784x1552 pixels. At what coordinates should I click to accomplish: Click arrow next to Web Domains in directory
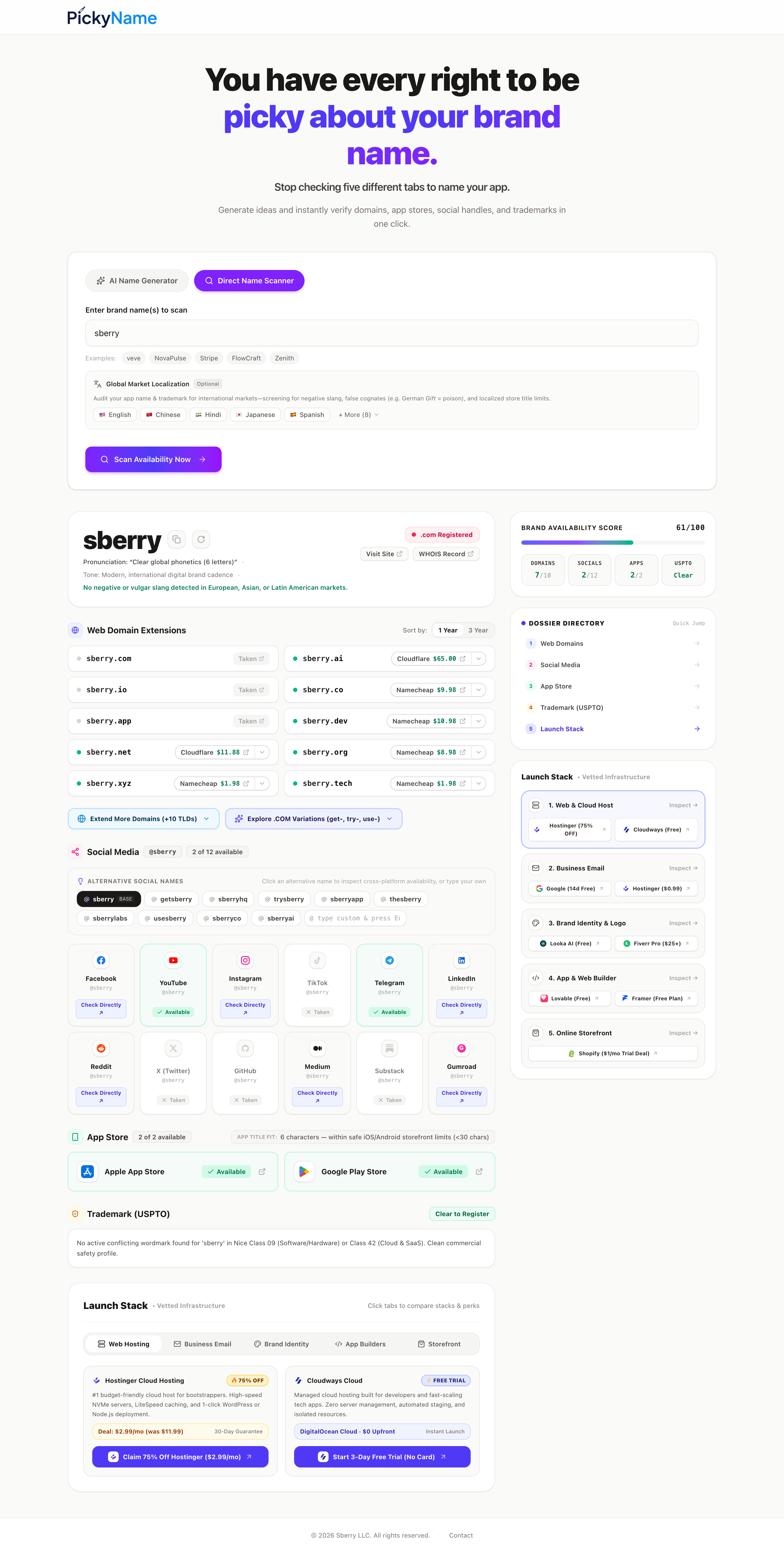pyautogui.click(x=697, y=643)
